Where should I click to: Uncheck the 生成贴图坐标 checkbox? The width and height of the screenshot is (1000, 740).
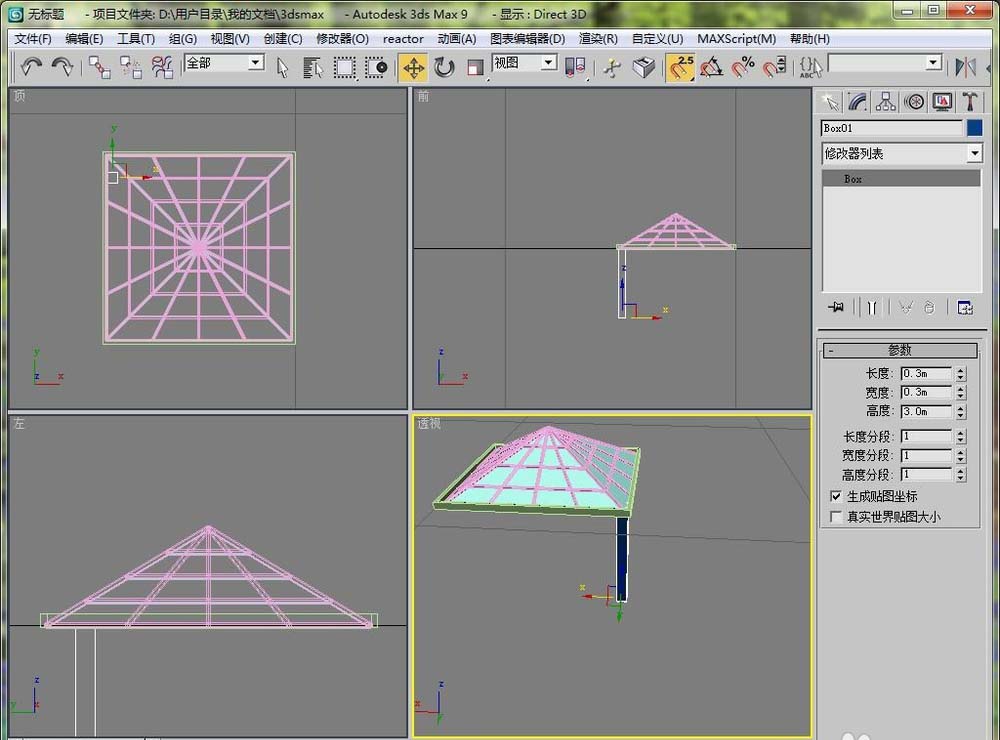[x=837, y=497]
